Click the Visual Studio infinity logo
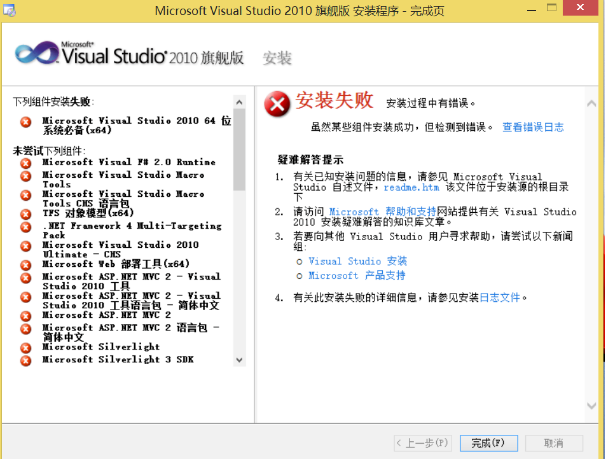The height and width of the screenshot is (459, 605). pos(37,54)
